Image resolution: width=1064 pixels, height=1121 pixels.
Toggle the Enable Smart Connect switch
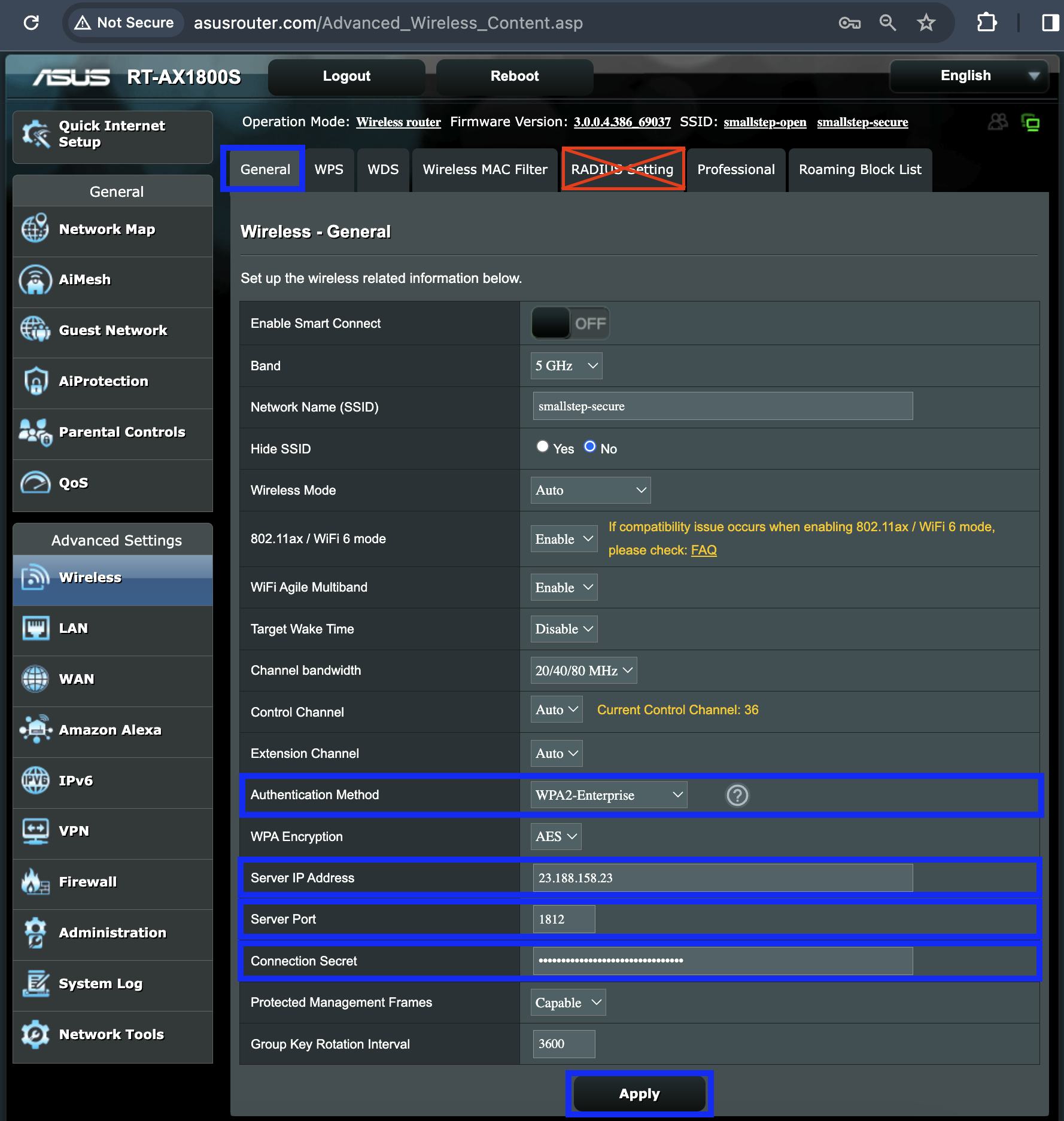570,323
